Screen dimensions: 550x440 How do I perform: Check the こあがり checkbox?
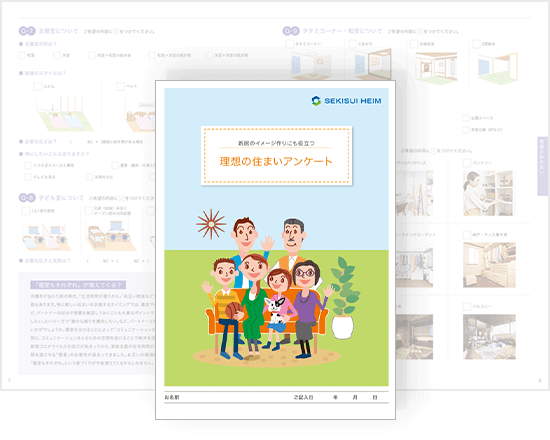pos(353,44)
